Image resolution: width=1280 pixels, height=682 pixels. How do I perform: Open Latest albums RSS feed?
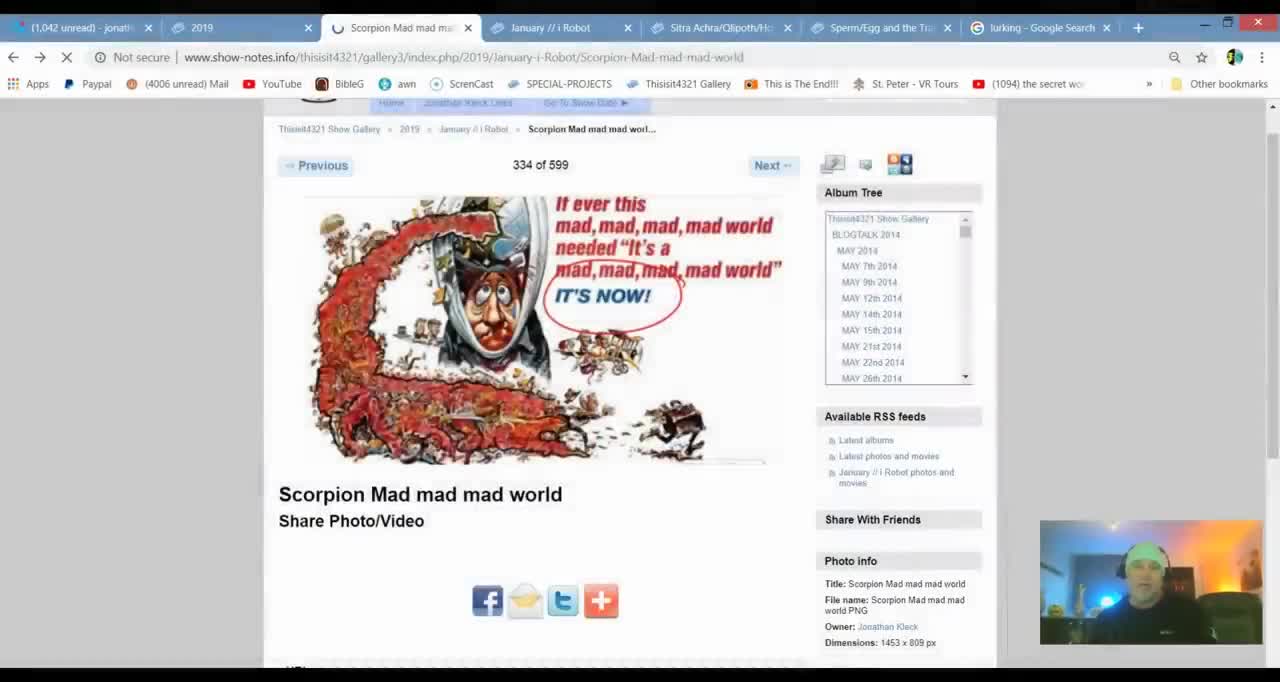[x=866, y=440]
